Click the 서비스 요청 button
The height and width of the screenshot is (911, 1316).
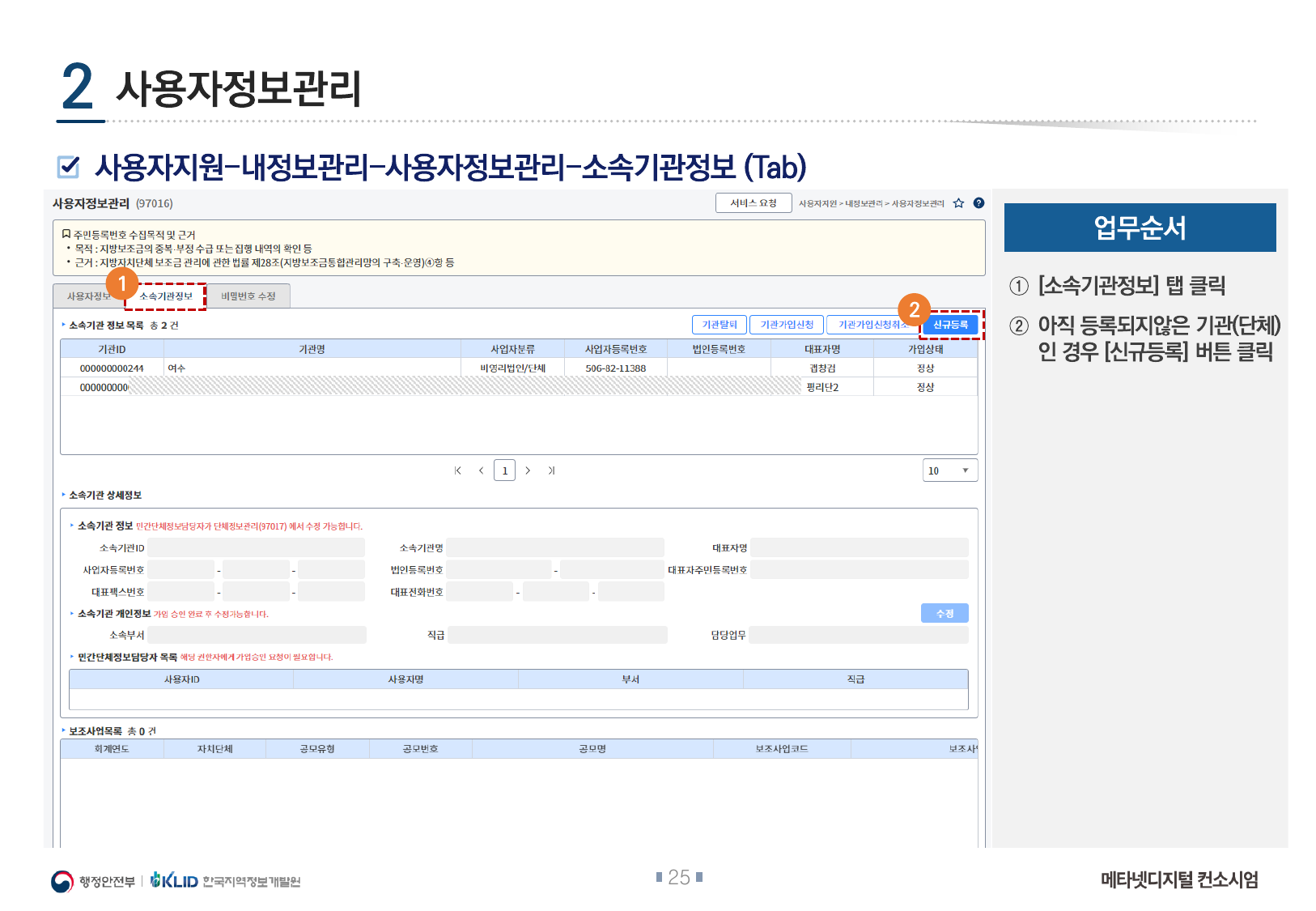coord(753,203)
